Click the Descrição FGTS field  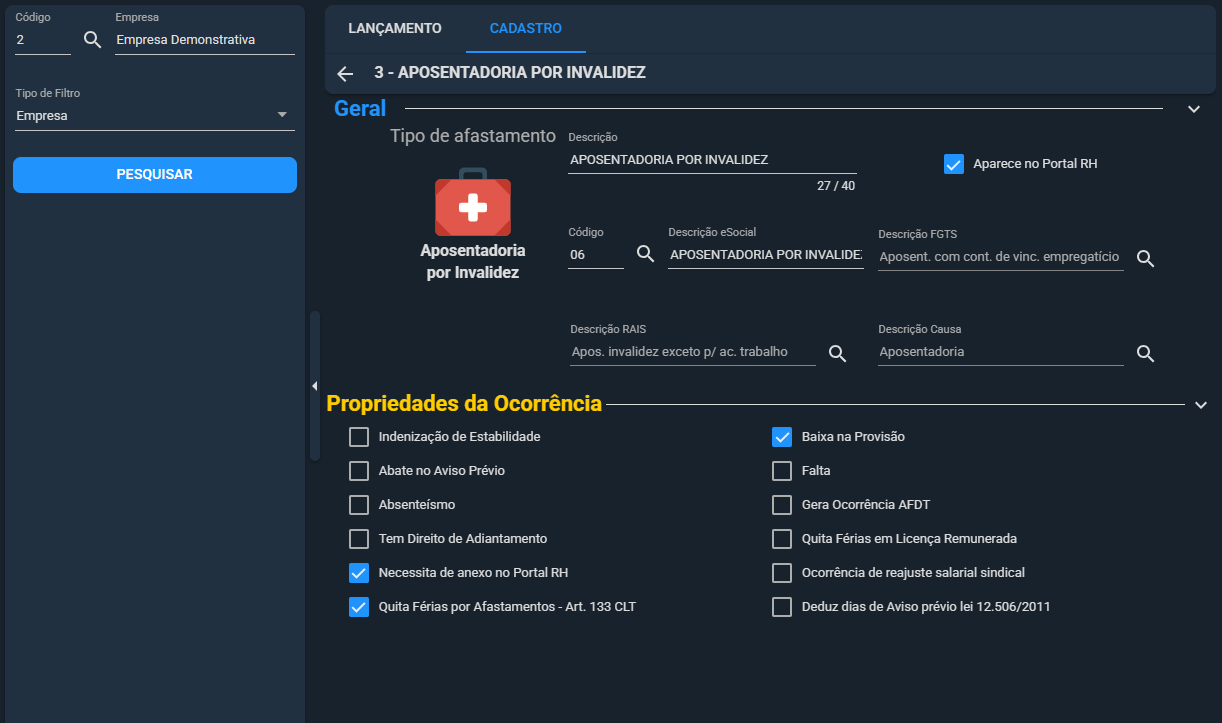click(x=1001, y=257)
